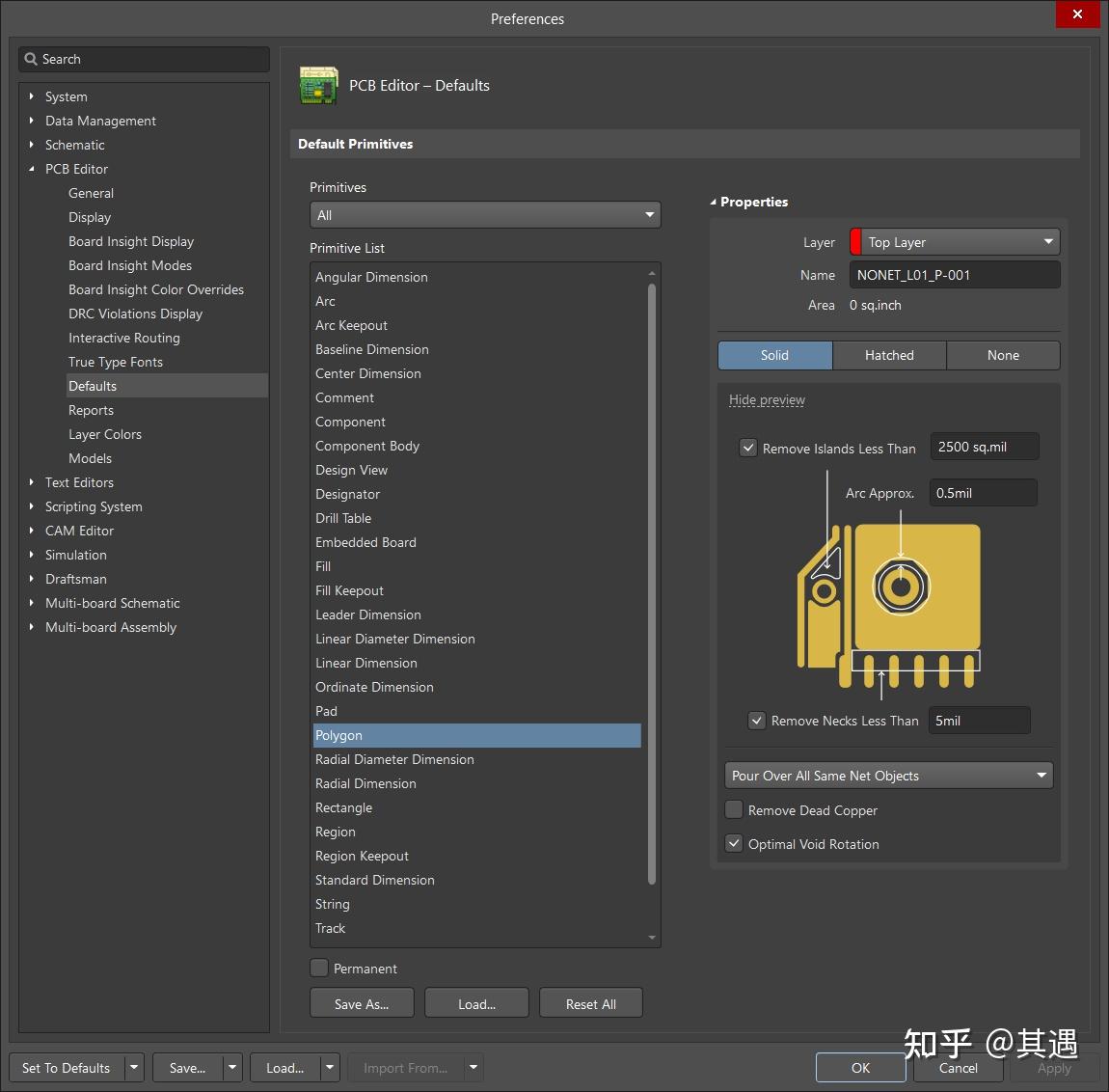Open DRC Violations Display page
This screenshot has height=1092, width=1109.
[x=135, y=314]
